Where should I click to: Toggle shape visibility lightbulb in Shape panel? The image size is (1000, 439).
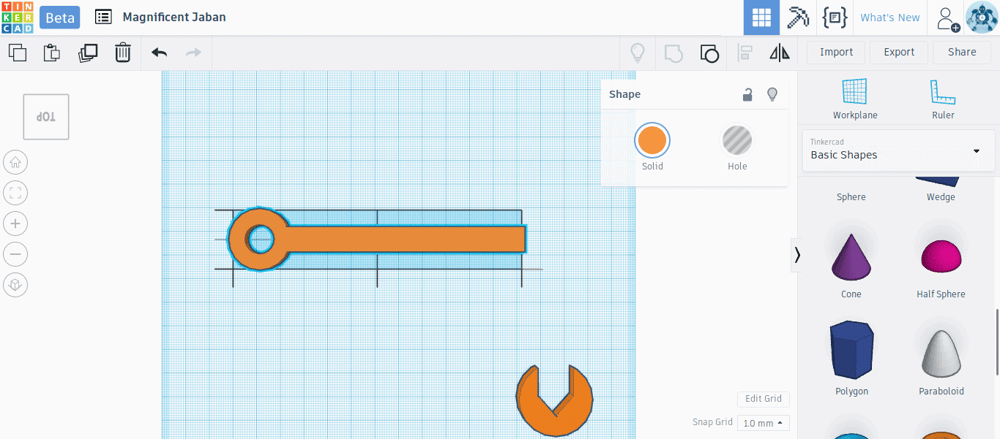[x=772, y=94]
